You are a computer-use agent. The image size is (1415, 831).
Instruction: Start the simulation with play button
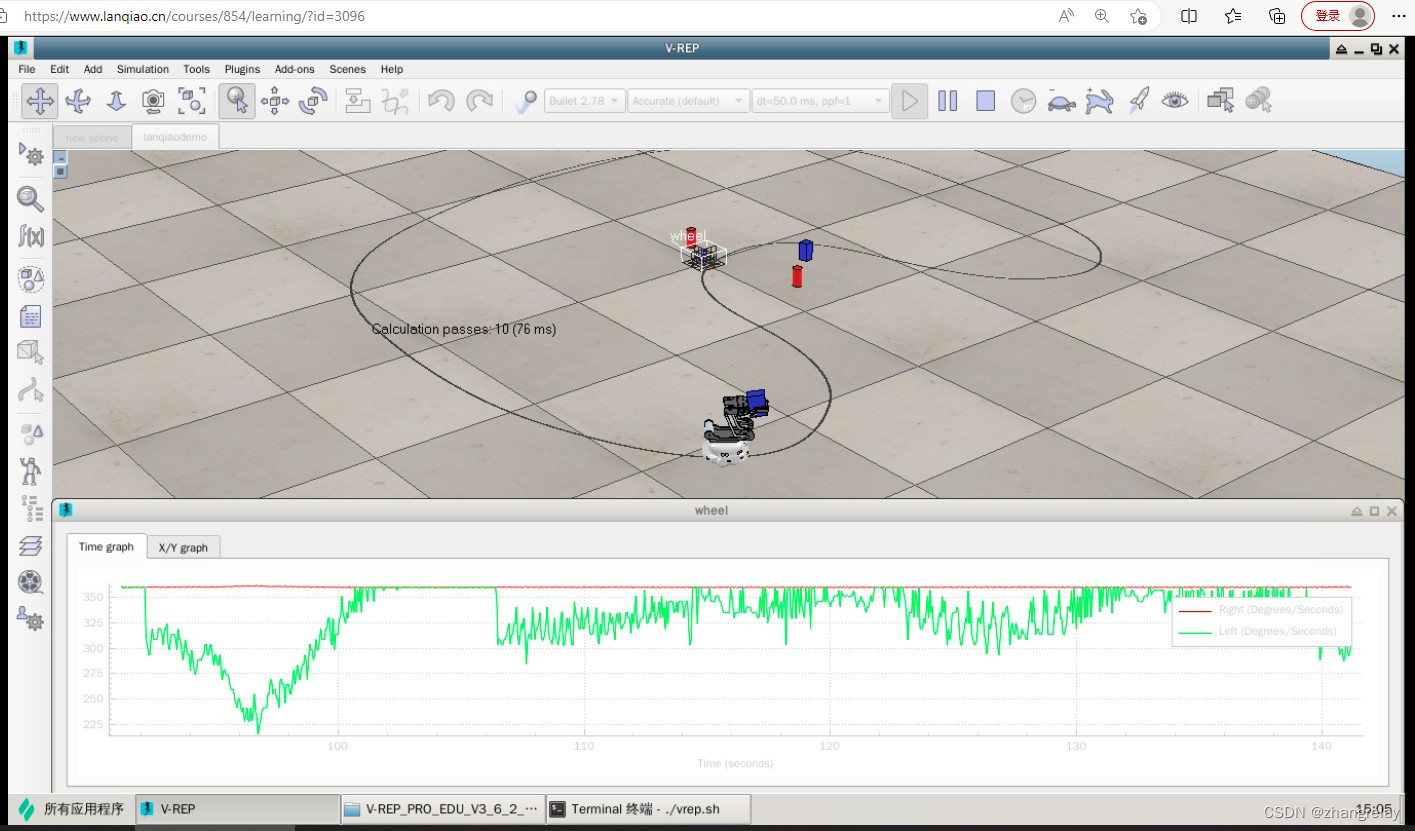coord(909,100)
